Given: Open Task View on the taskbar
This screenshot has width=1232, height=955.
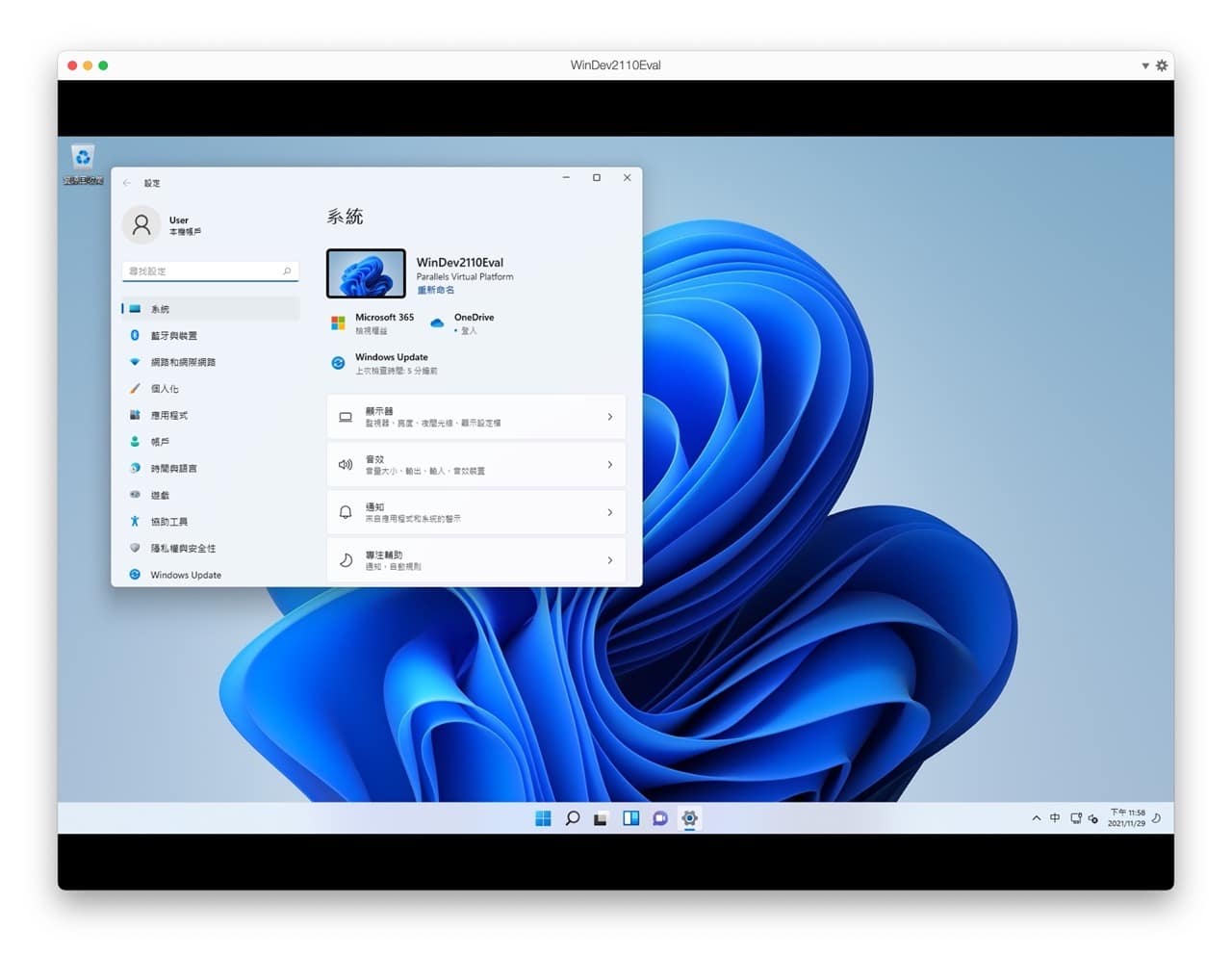Looking at the screenshot, I should pyautogui.click(x=601, y=818).
